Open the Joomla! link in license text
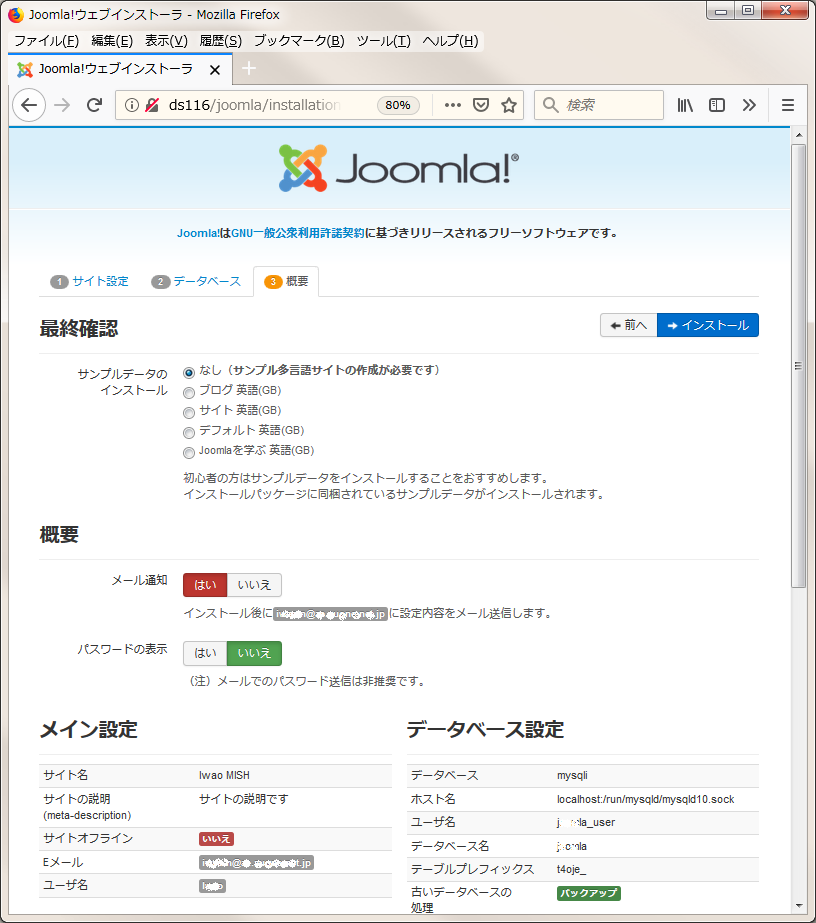This screenshot has width=816, height=923. click(198, 233)
